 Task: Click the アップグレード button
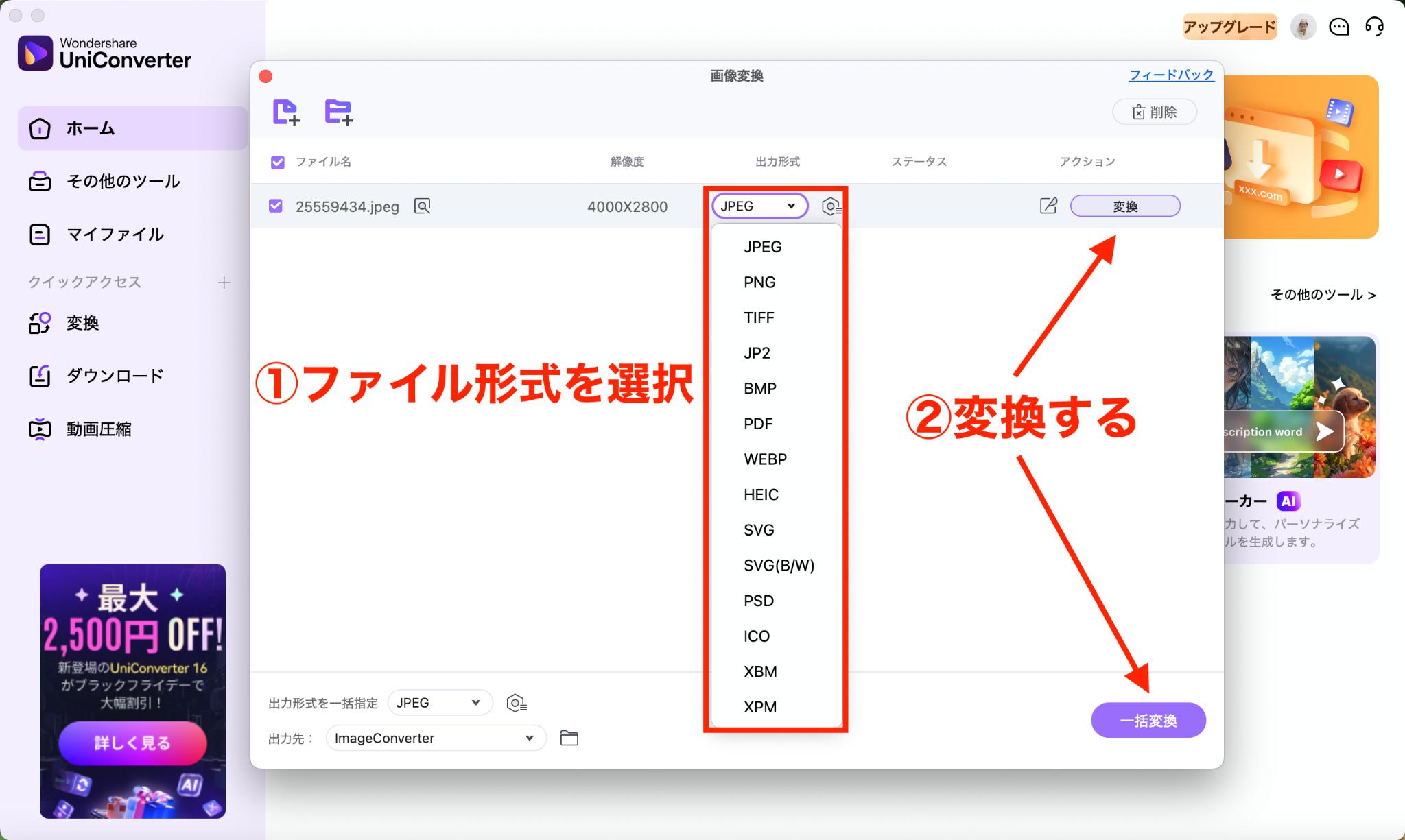(x=1229, y=27)
